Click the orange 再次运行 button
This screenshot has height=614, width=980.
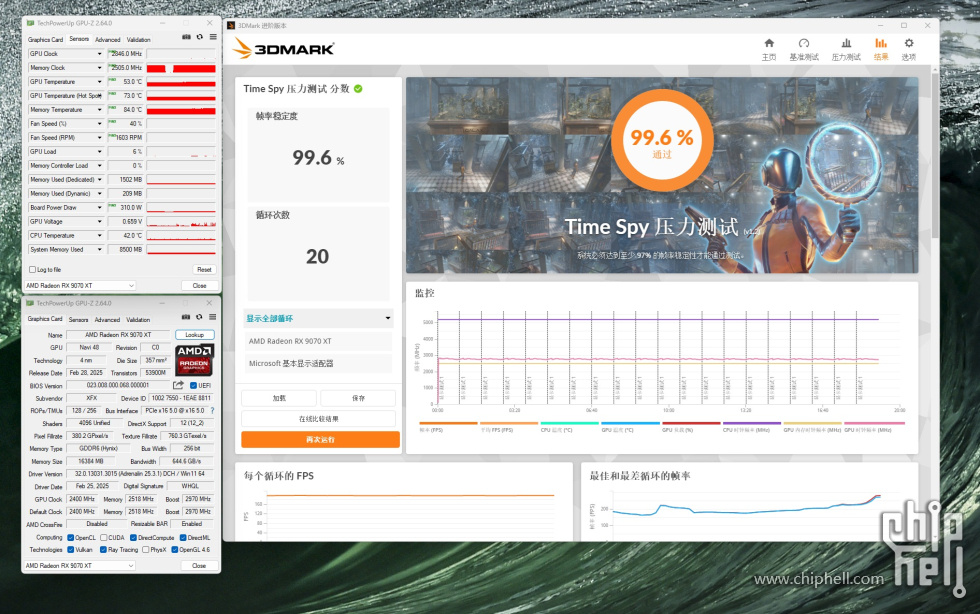320,440
